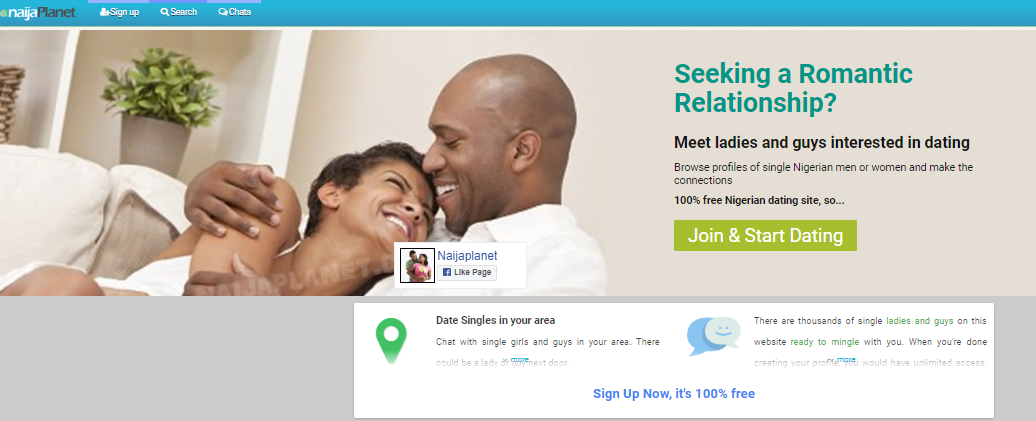Open the Naijaplanet Facebook page thumbnail
This screenshot has height=421, width=1036.
click(x=418, y=266)
